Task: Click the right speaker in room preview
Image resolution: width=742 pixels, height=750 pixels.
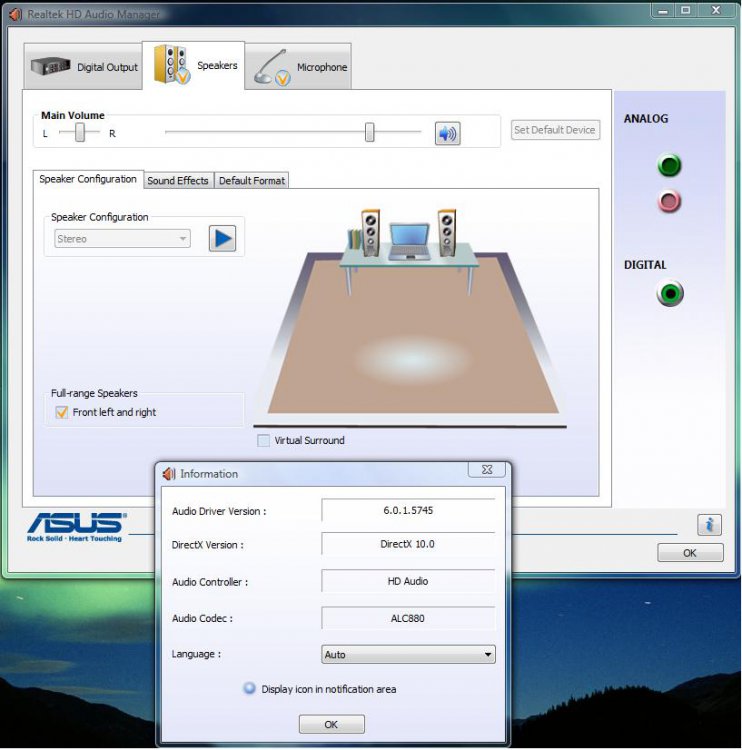Action: coord(447,232)
